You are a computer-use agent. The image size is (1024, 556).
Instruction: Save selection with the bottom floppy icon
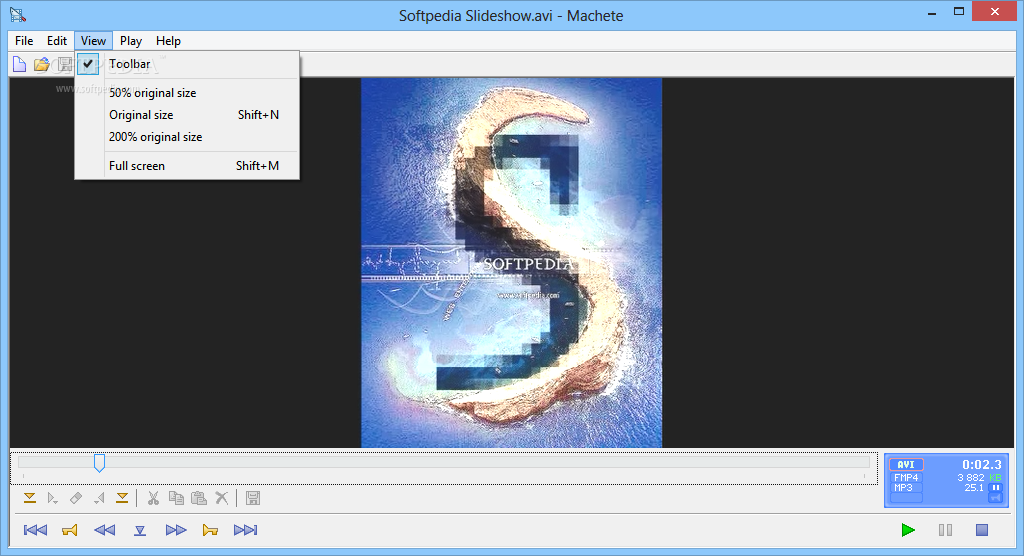click(253, 499)
